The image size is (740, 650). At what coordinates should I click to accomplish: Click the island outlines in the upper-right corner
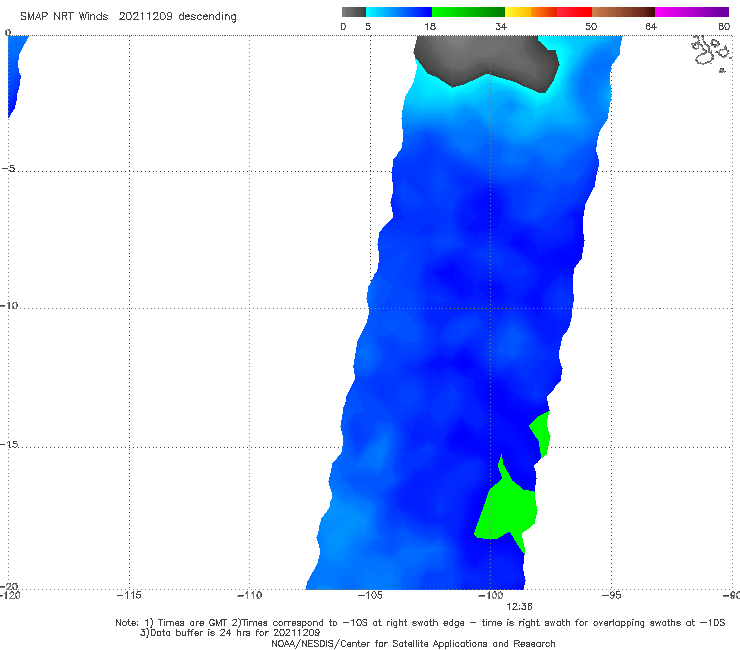712,53
